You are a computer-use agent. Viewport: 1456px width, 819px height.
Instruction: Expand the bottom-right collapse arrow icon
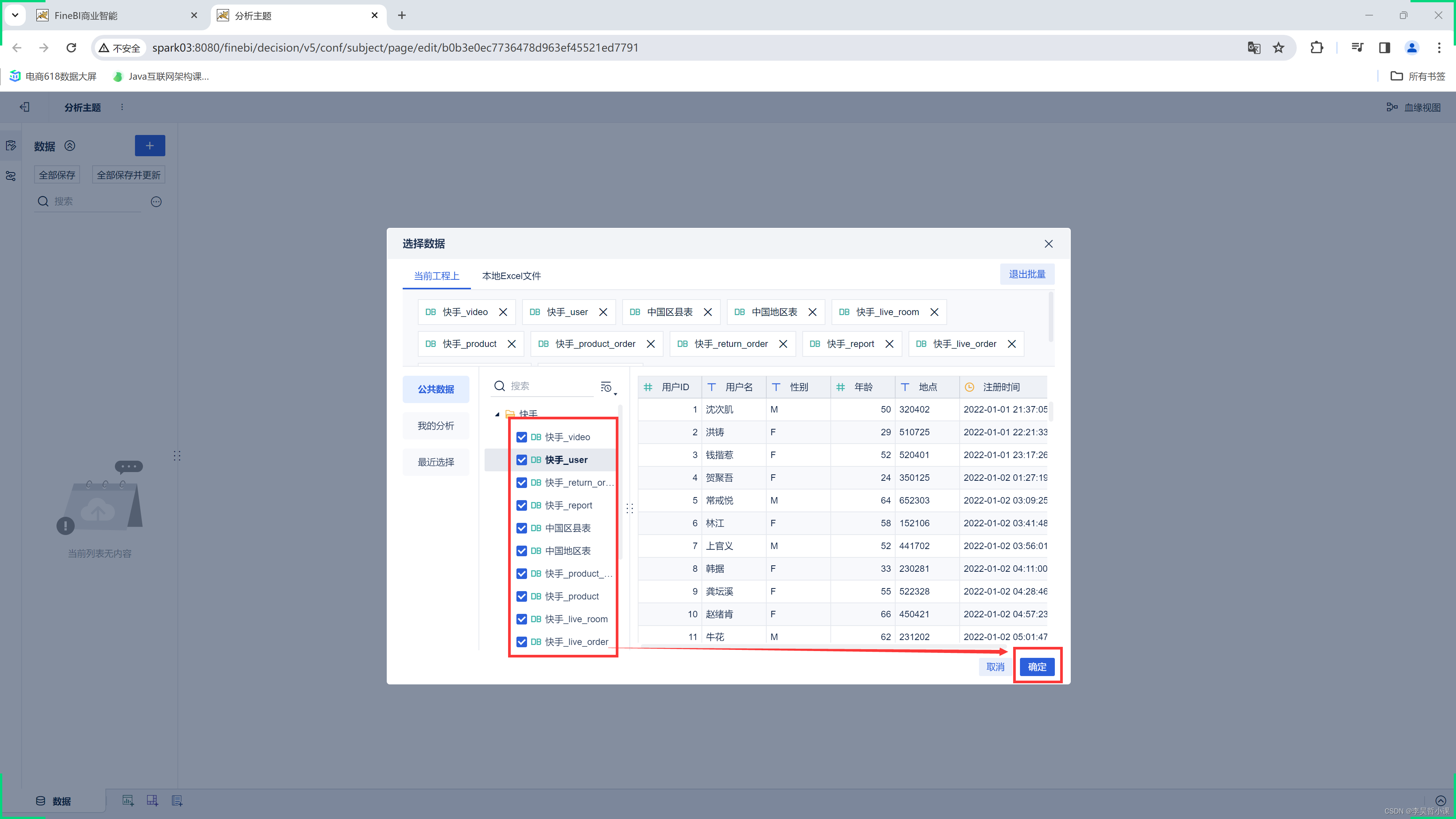click(x=1441, y=800)
